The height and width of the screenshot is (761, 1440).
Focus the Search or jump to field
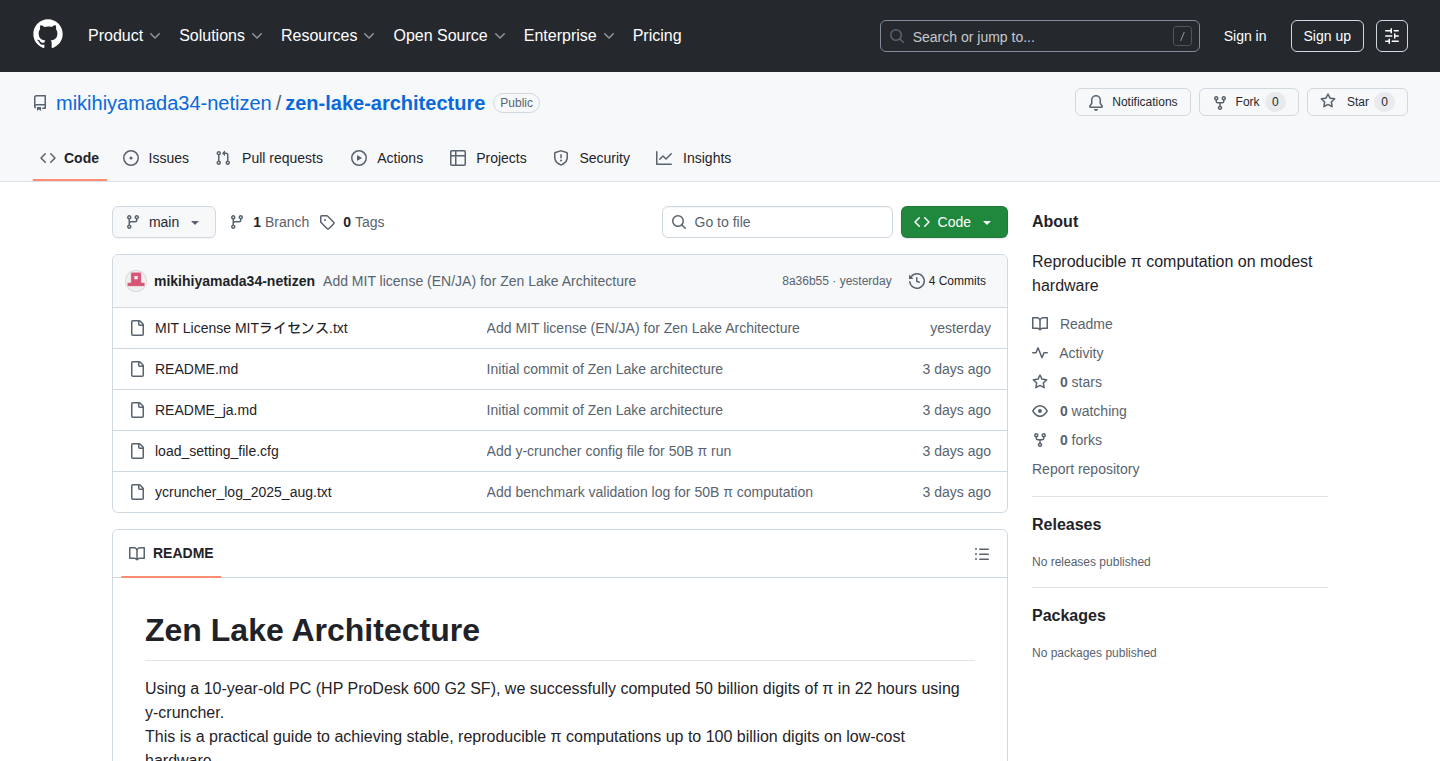pyautogui.click(x=1040, y=36)
